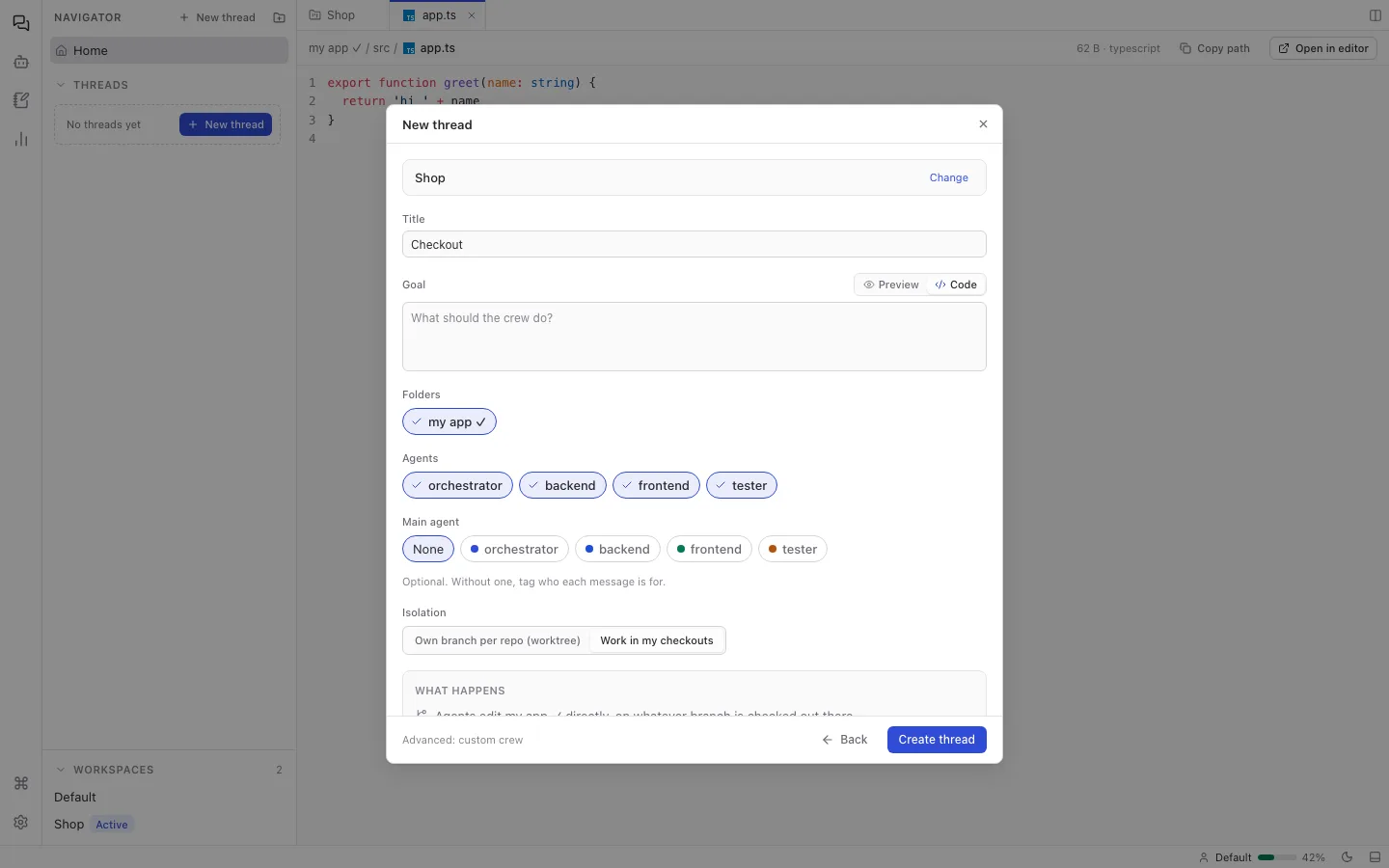Open the agents robot sidebar icon

[x=21, y=62]
